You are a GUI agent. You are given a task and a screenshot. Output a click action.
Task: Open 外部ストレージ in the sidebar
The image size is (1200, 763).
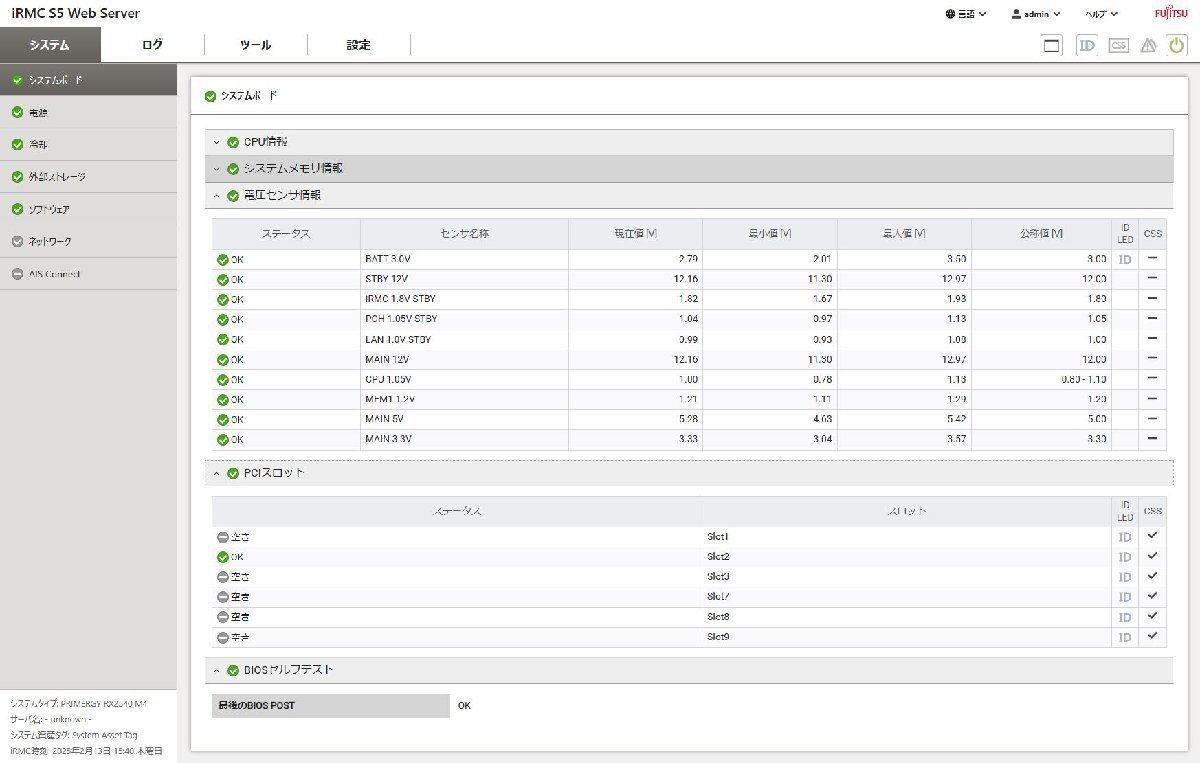[57, 177]
